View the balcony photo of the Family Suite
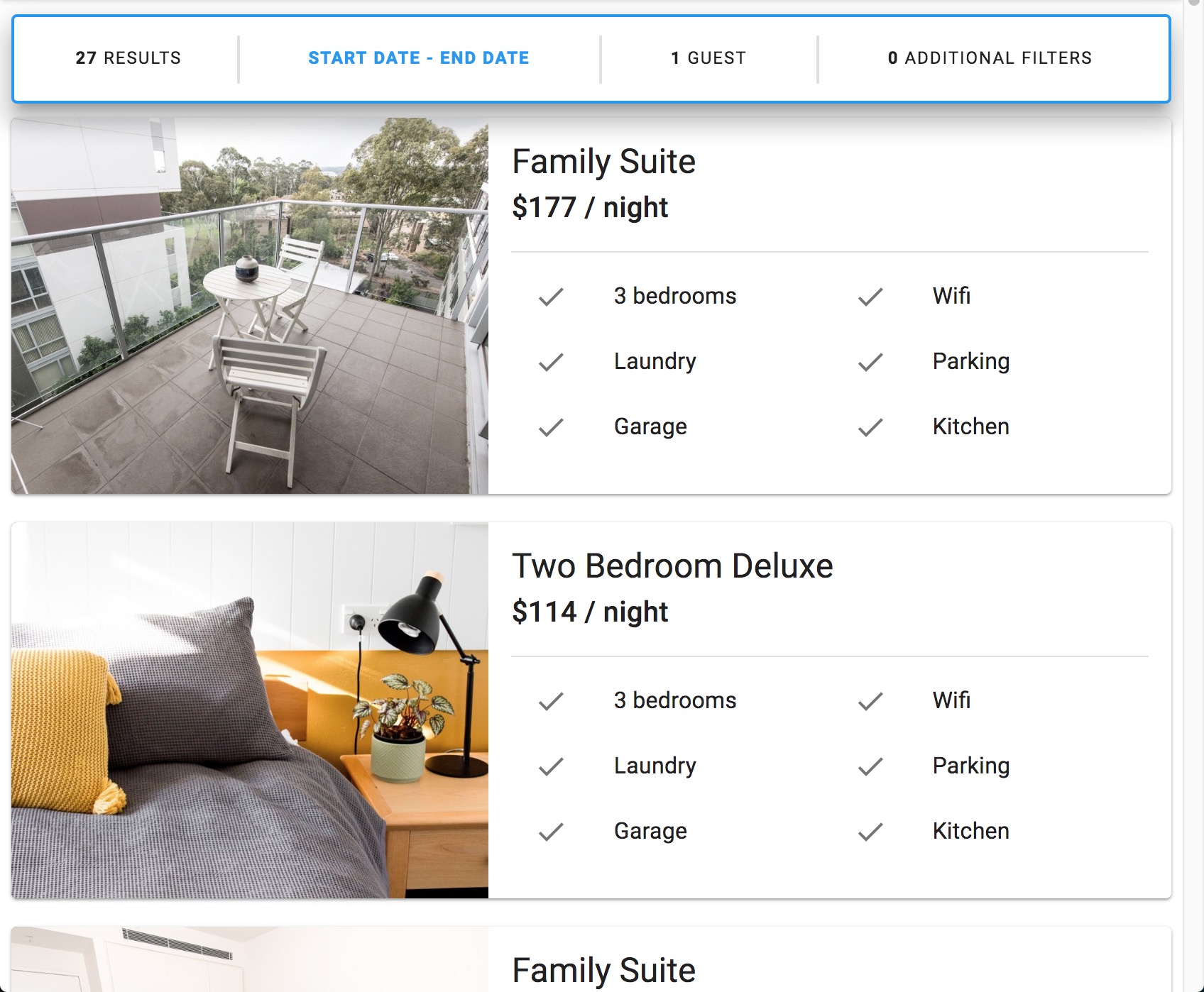Viewport: 1204px width, 992px height. click(250, 306)
